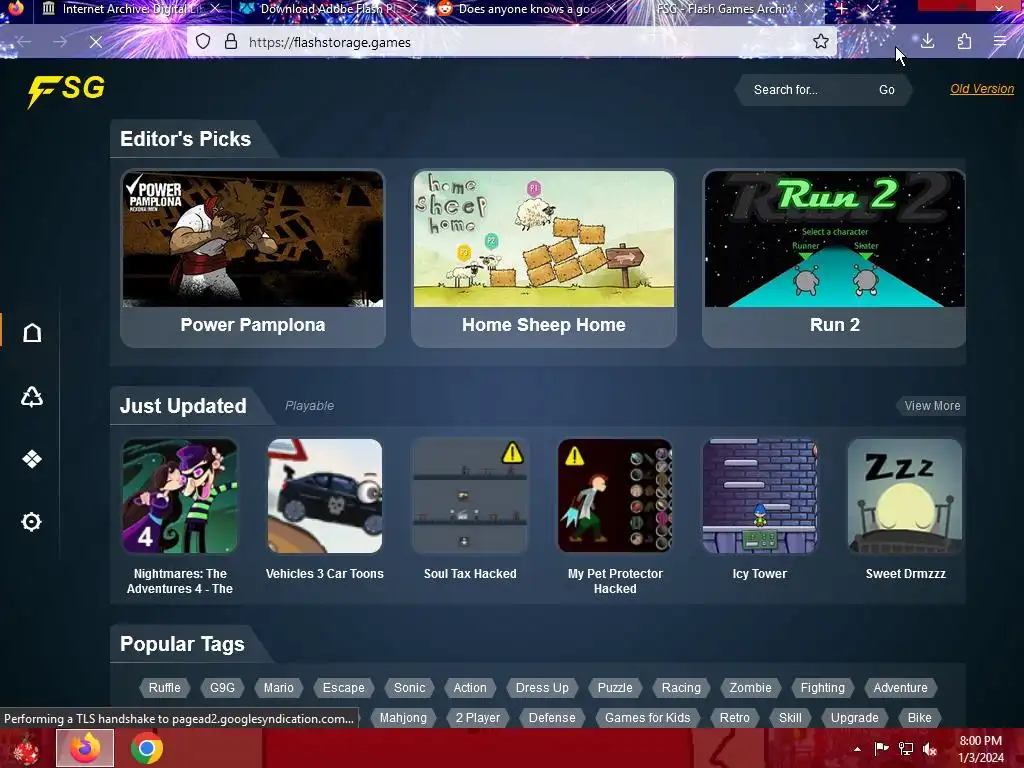The image size is (1024, 768).
Task: Open the settings gear sidebar icon
Action: coord(31,521)
